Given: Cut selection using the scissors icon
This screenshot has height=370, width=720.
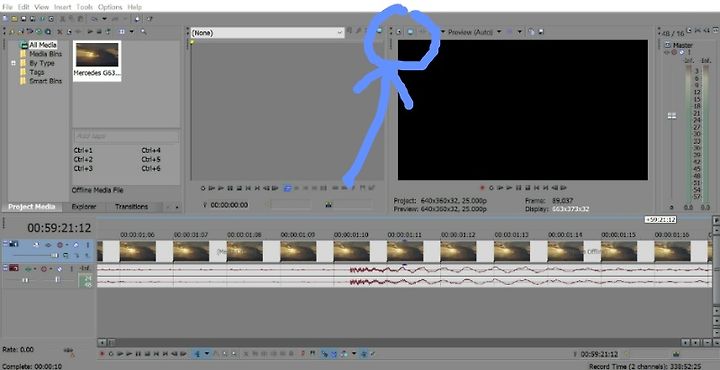Looking at the screenshot, I should click(62, 19).
